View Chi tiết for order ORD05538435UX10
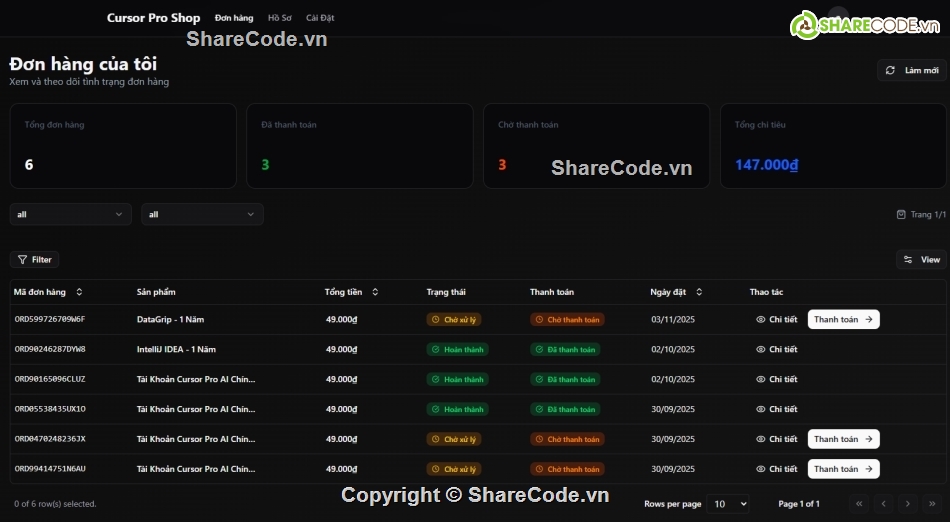The height and width of the screenshot is (522, 950). pos(777,409)
